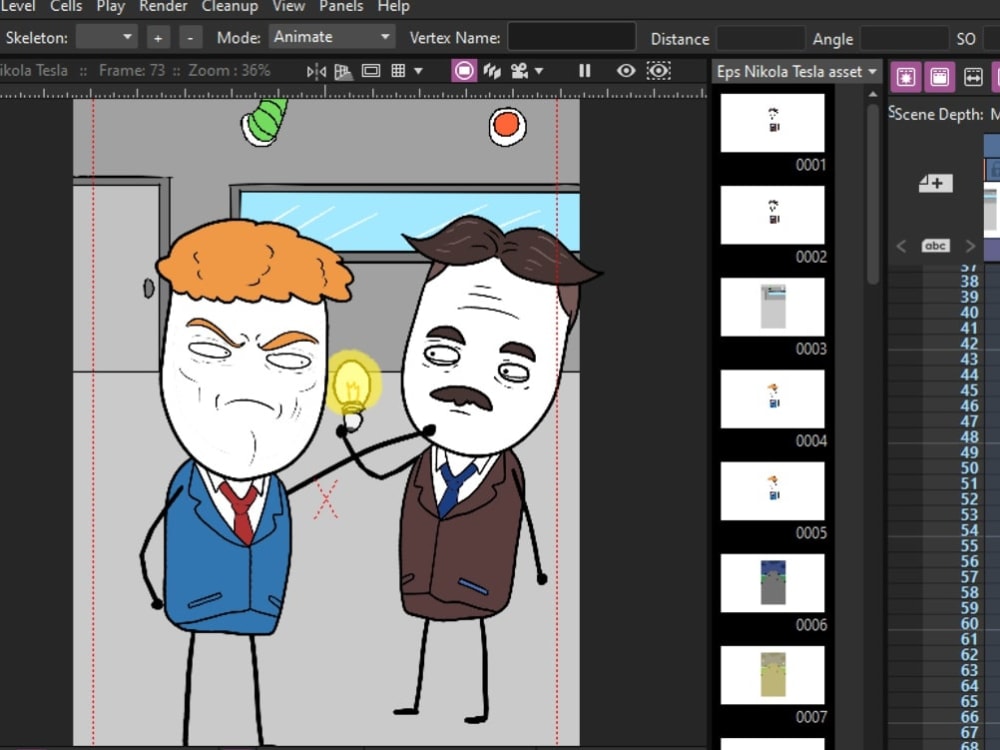The image size is (1000, 750).
Task: Click the double-arrow Xsheet window icon
Action: 973,77
